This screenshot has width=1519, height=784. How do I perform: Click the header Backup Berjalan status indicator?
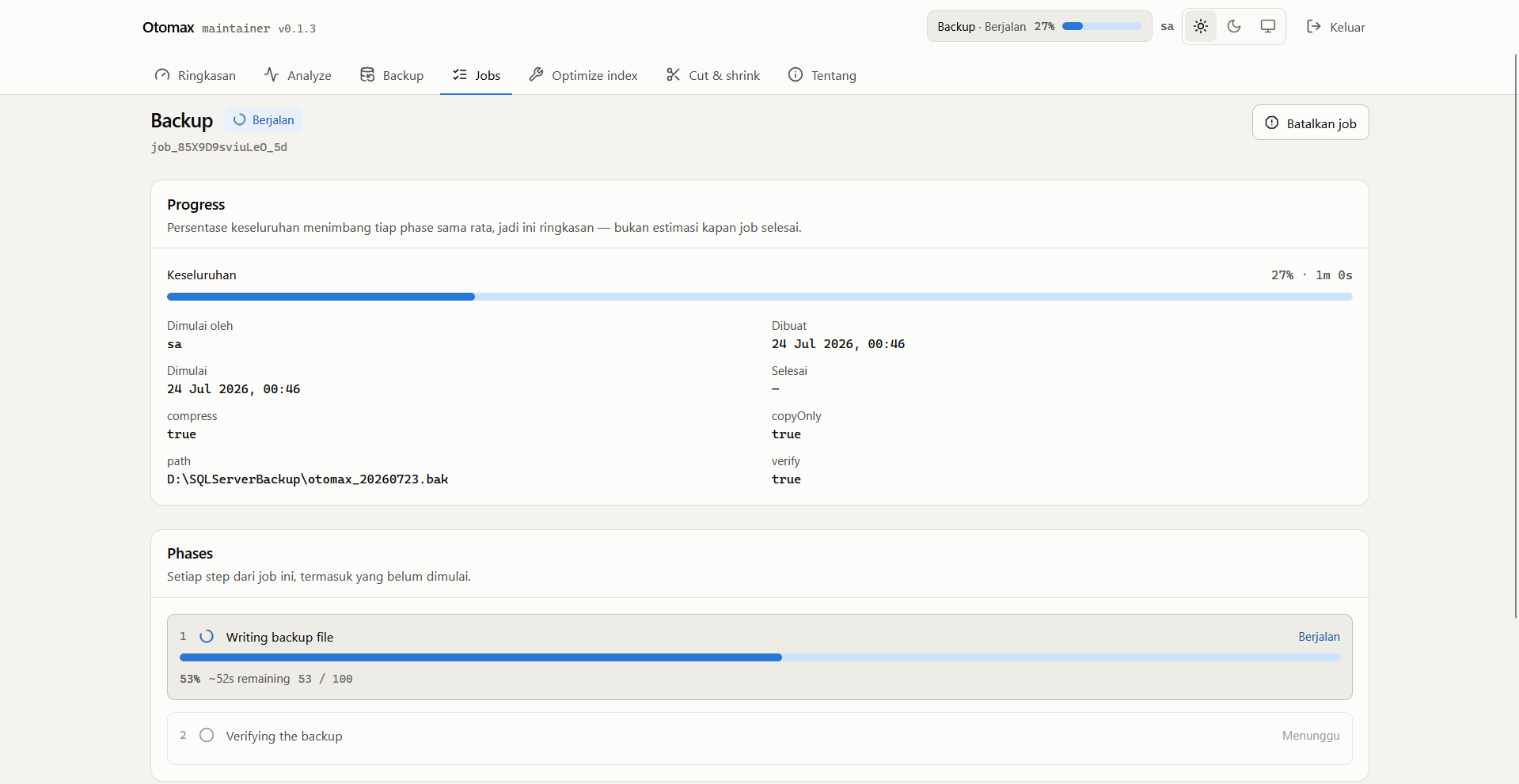tap(1039, 26)
